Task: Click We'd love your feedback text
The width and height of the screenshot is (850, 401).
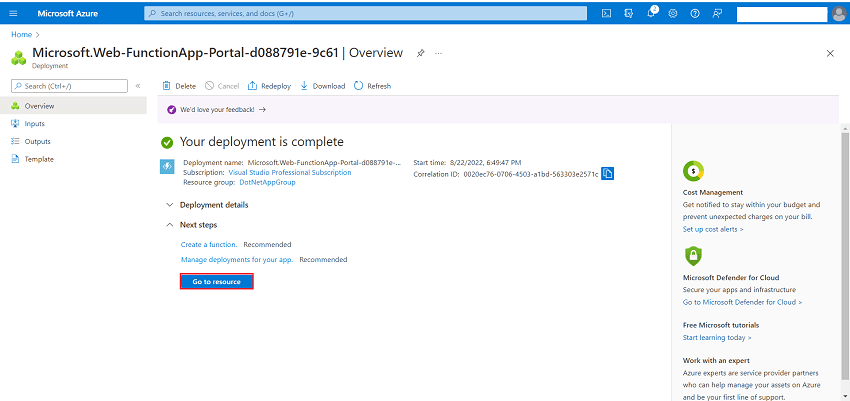Action: click(217, 109)
